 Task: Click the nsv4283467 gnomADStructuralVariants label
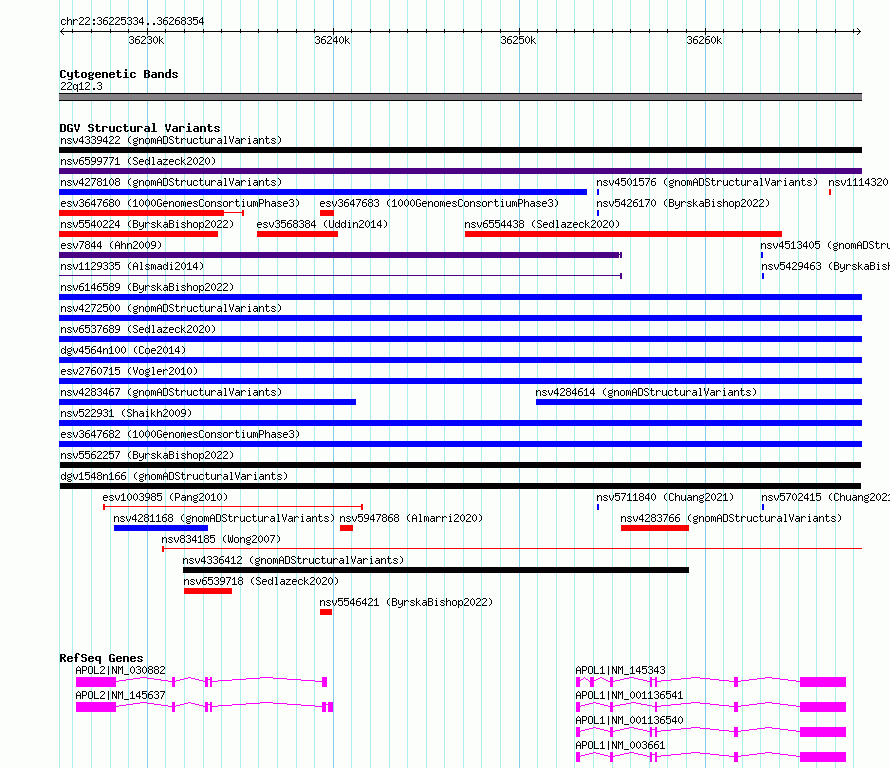click(171, 392)
